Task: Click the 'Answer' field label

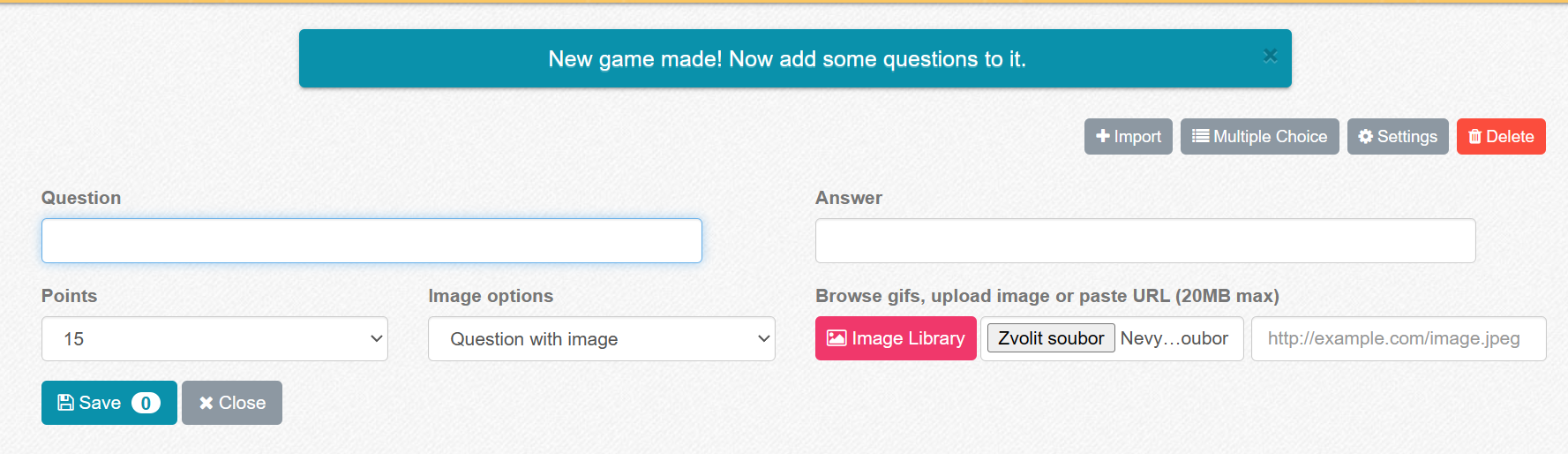Action: [x=848, y=198]
